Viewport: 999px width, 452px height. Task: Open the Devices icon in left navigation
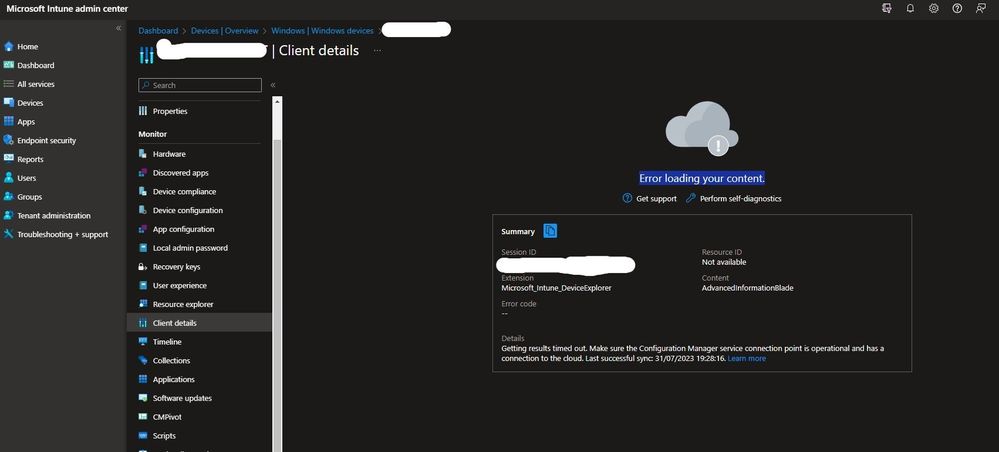(x=8, y=103)
